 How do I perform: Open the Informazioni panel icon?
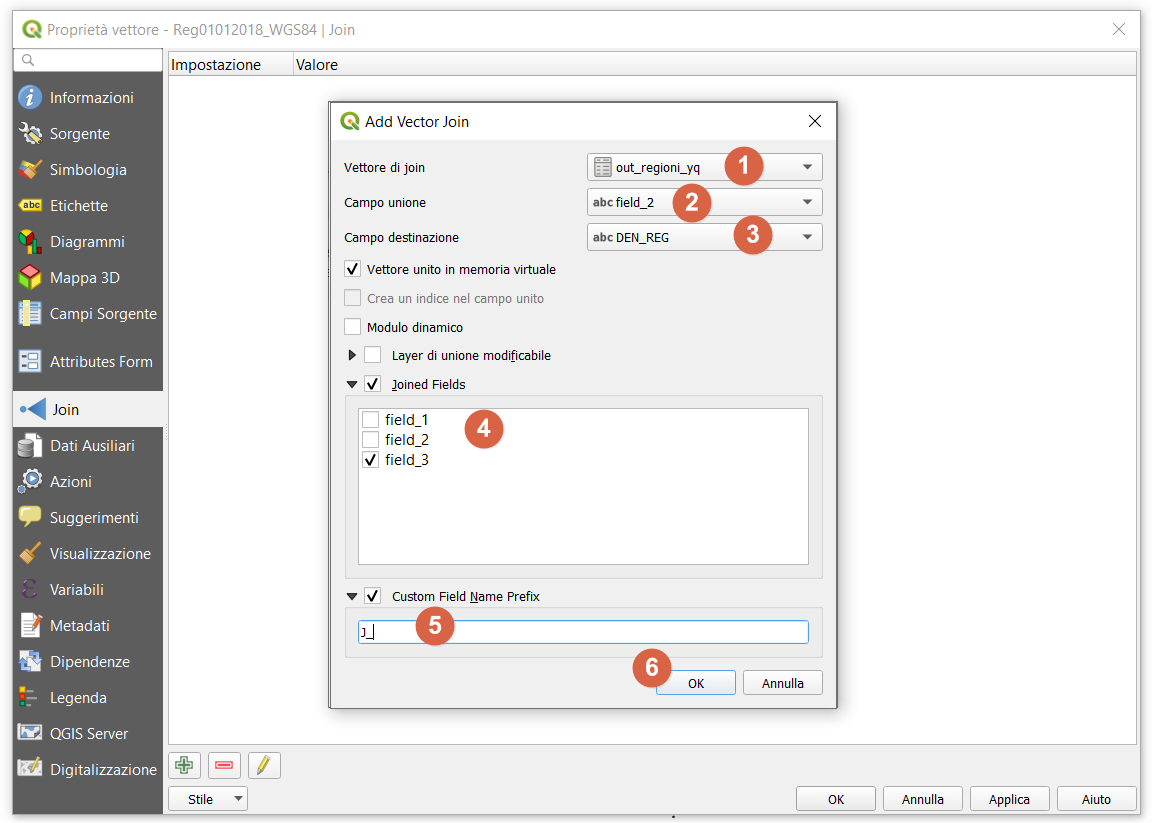tap(31, 98)
